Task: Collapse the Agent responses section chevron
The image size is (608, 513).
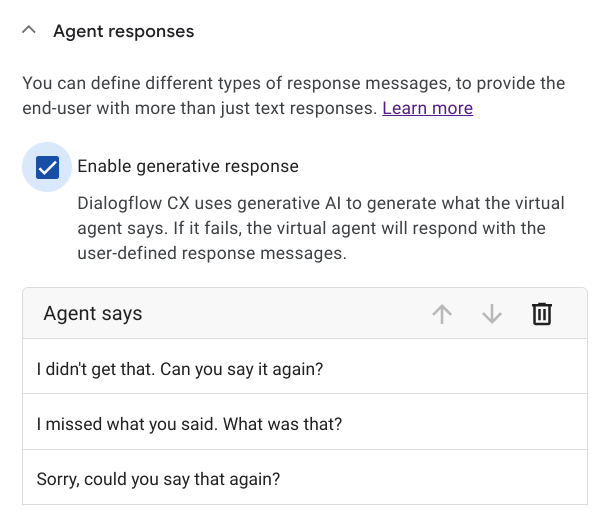Action: [x=29, y=31]
